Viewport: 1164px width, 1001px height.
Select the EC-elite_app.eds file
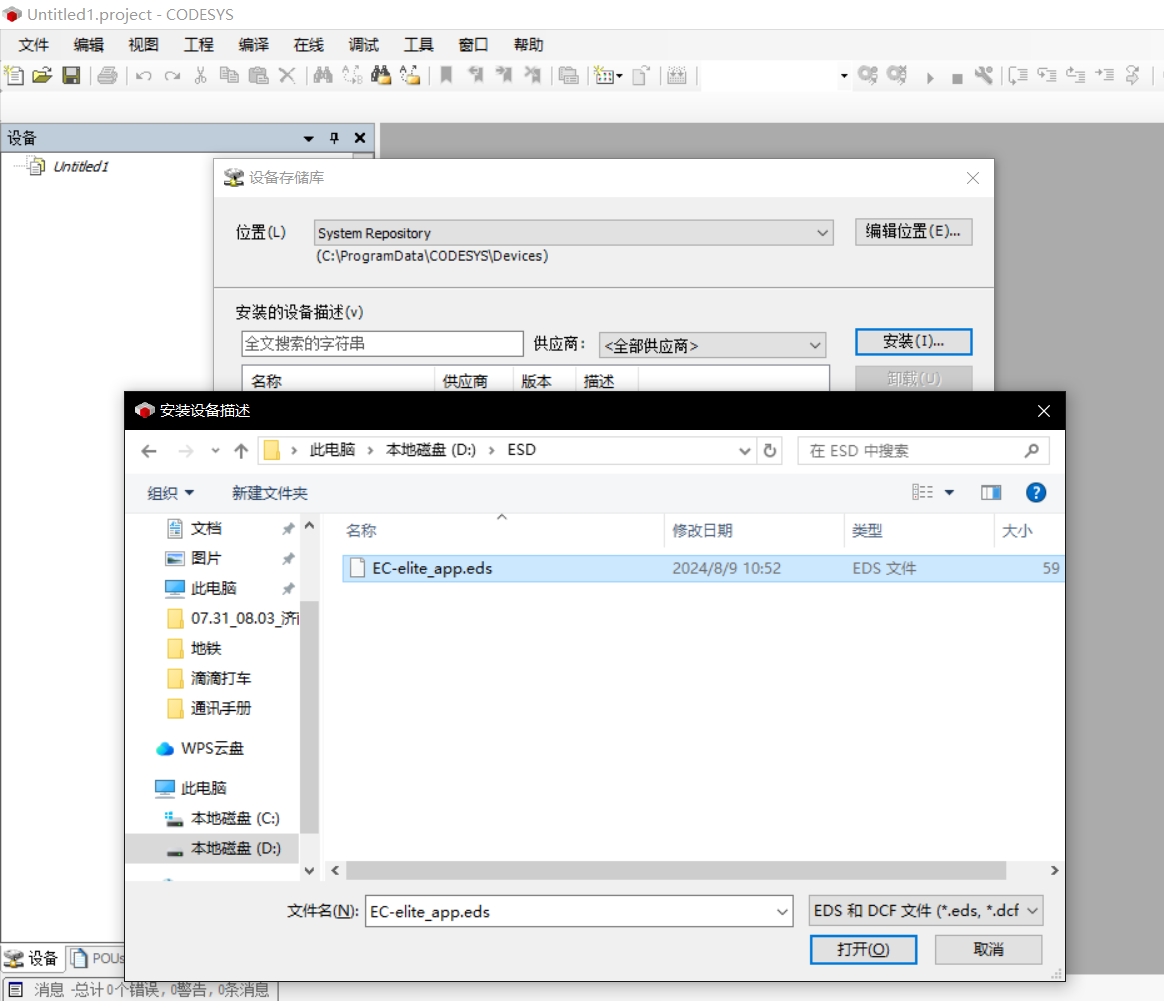(432, 568)
